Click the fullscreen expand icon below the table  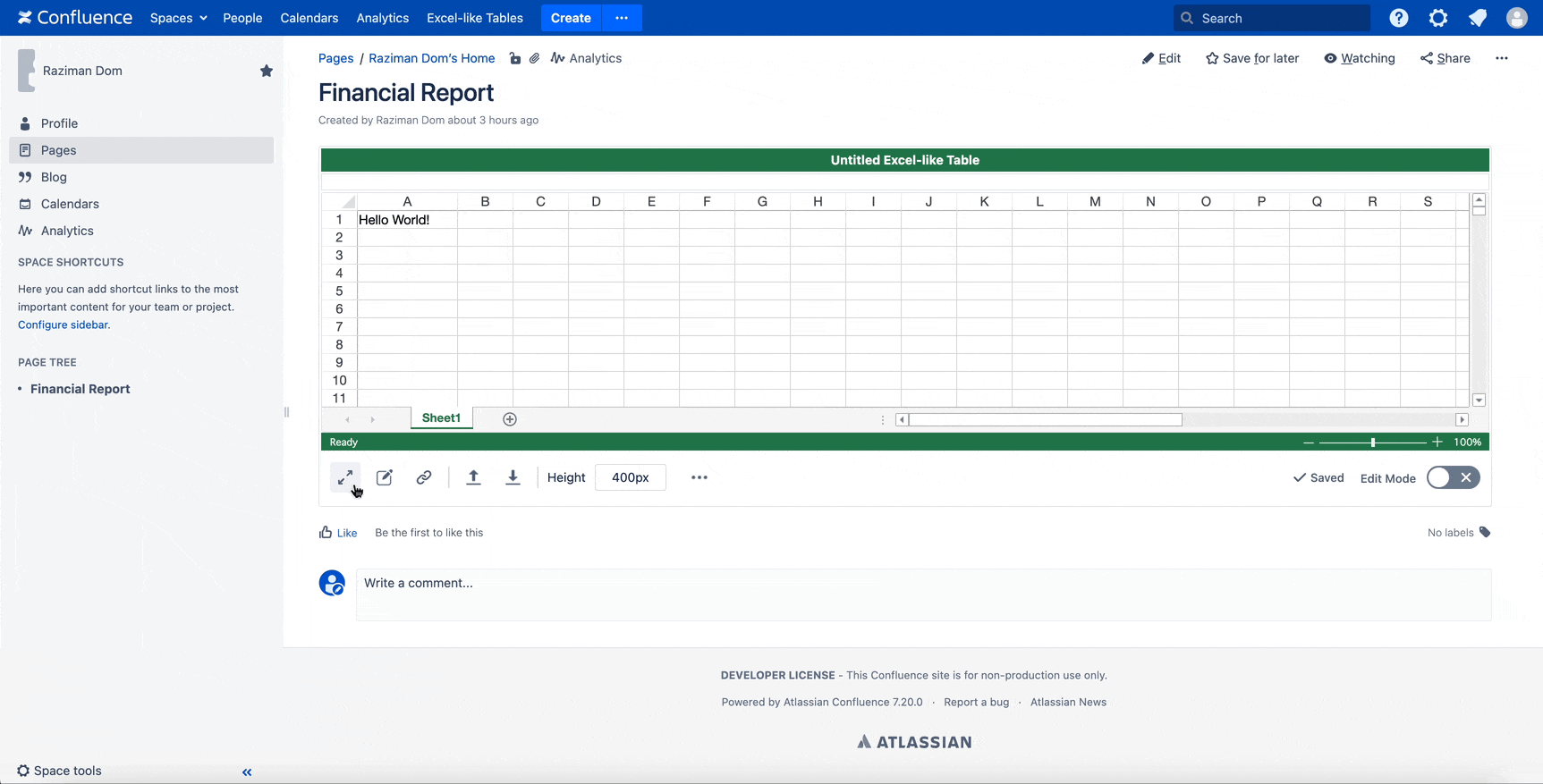(344, 477)
